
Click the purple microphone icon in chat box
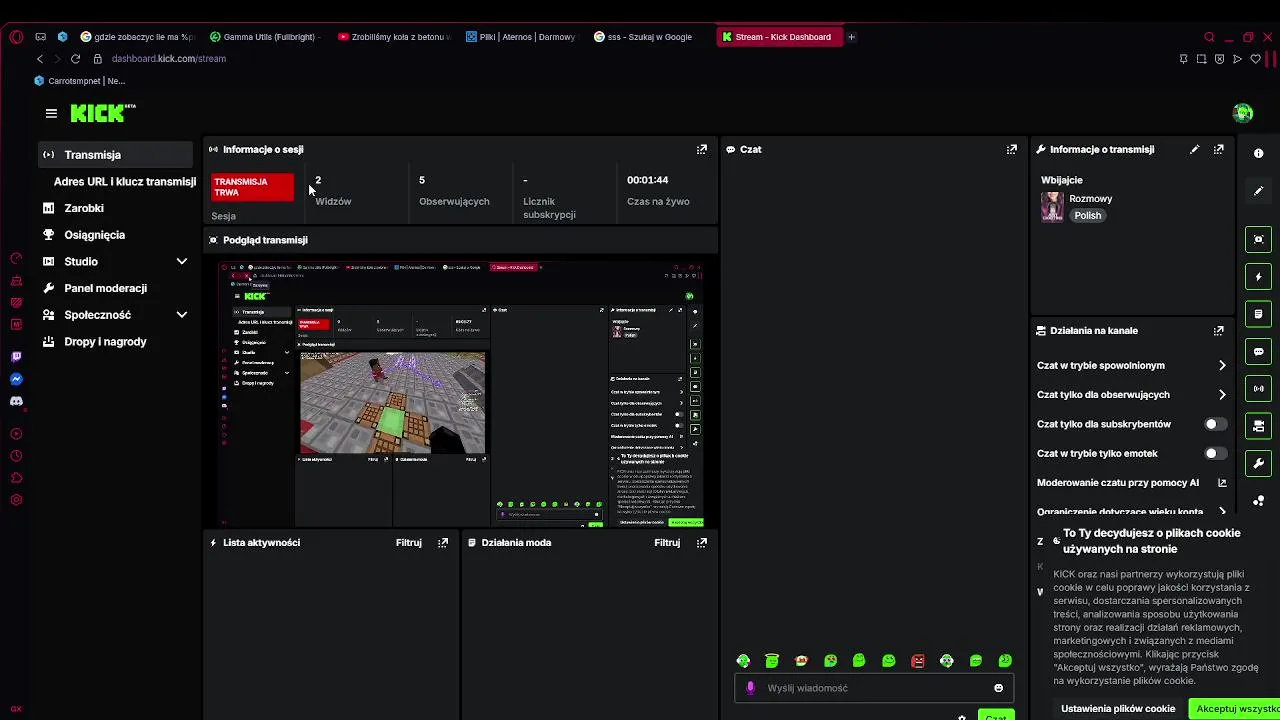coord(751,688)
